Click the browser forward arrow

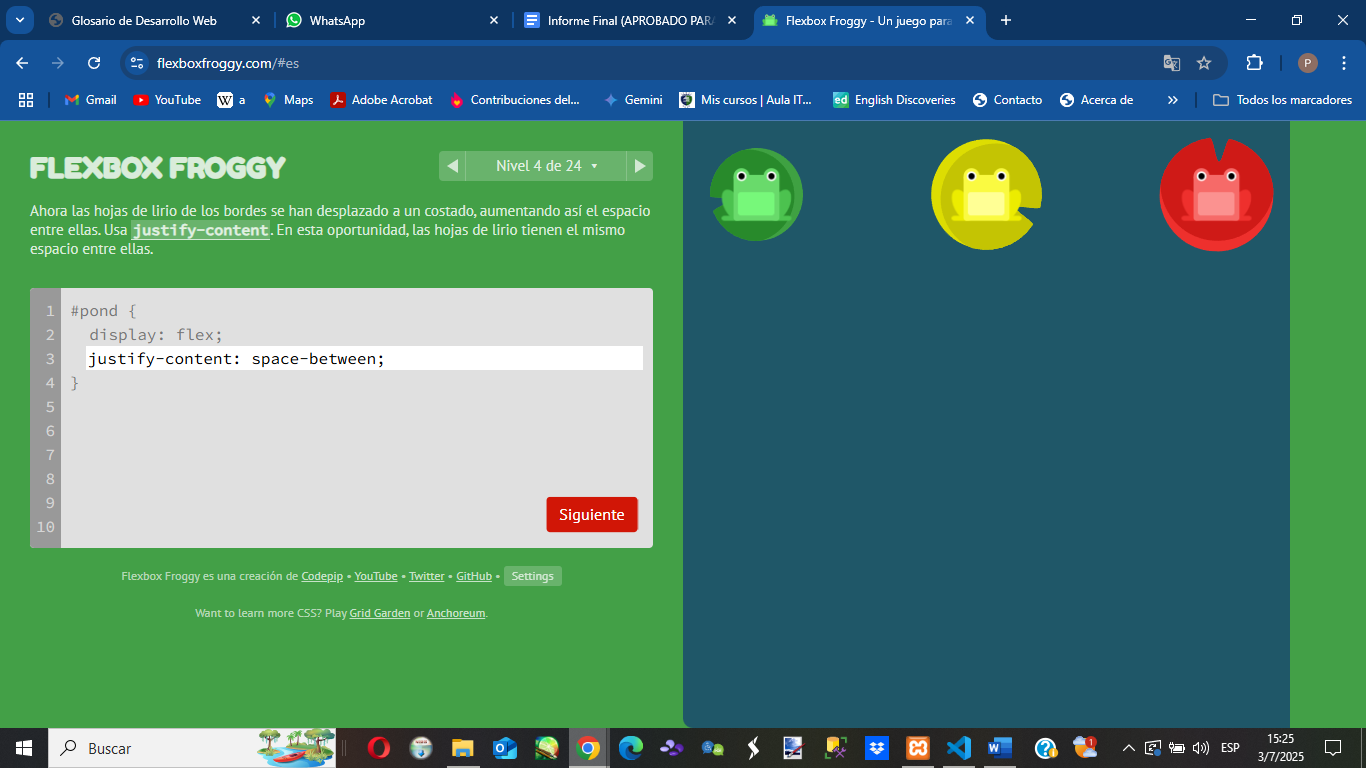coord(58,63)
